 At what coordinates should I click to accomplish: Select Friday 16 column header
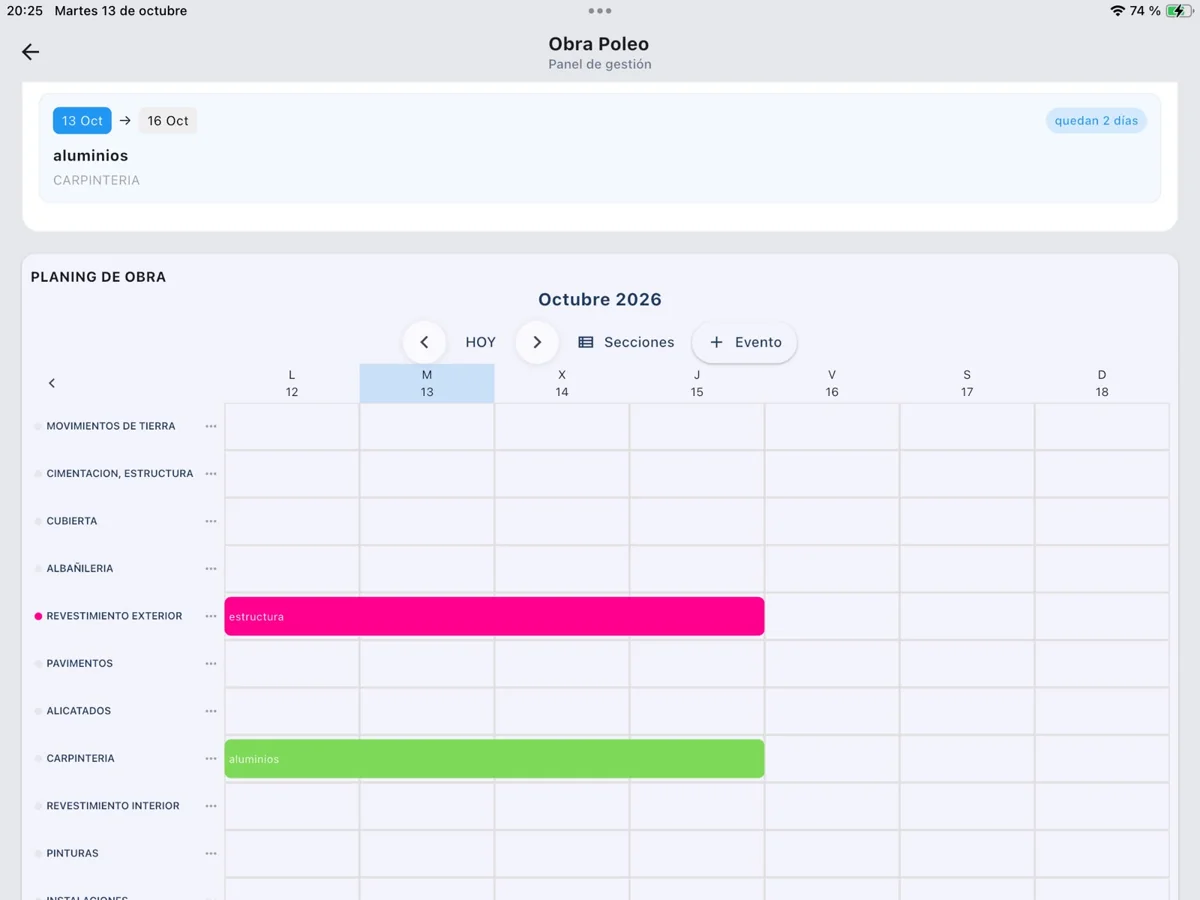[832, 383]
